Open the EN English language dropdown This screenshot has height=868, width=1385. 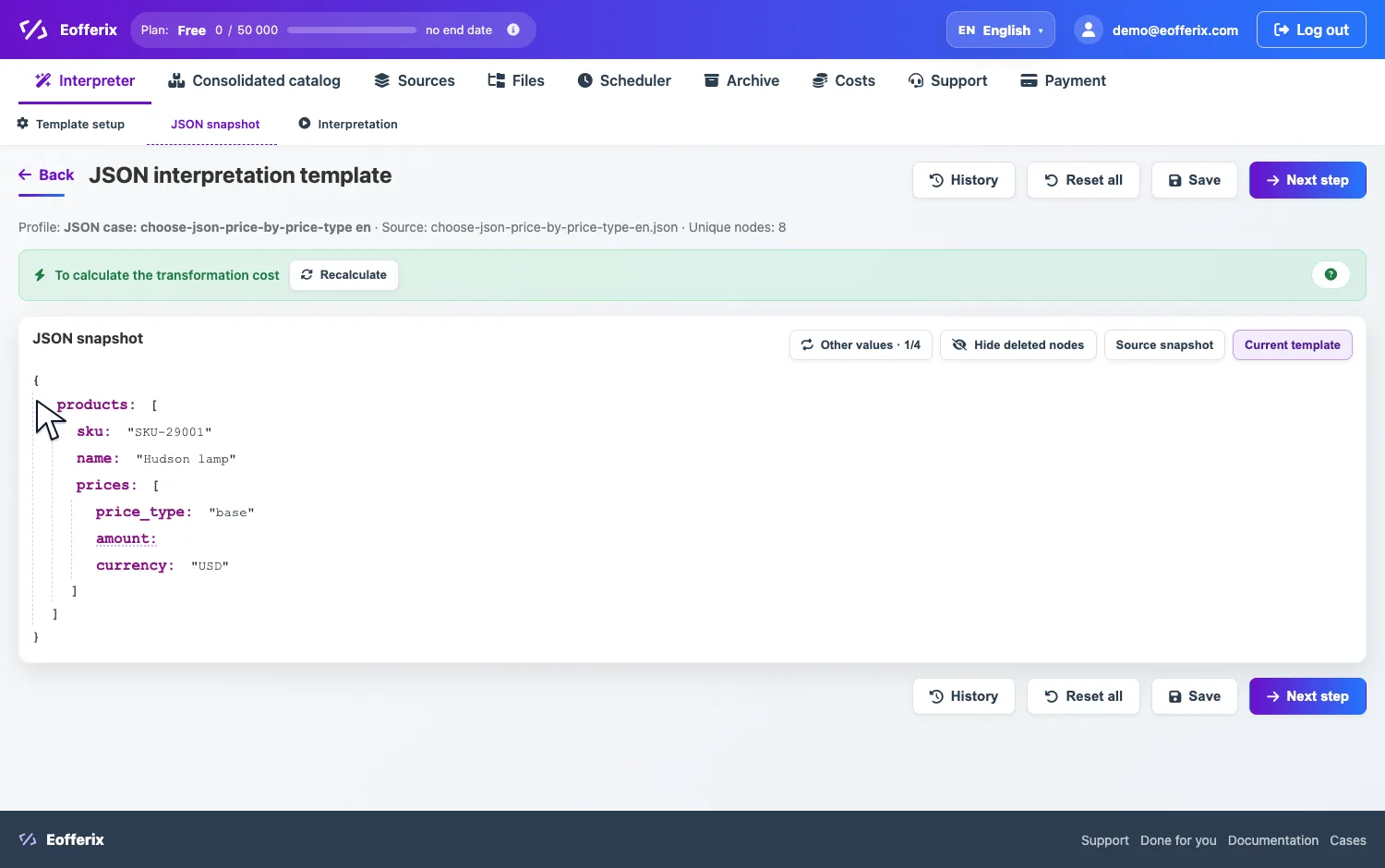tap(1000, 30)
